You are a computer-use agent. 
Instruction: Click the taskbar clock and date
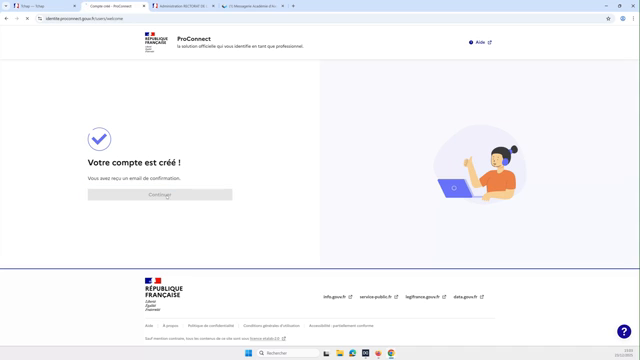coord(624,353)
